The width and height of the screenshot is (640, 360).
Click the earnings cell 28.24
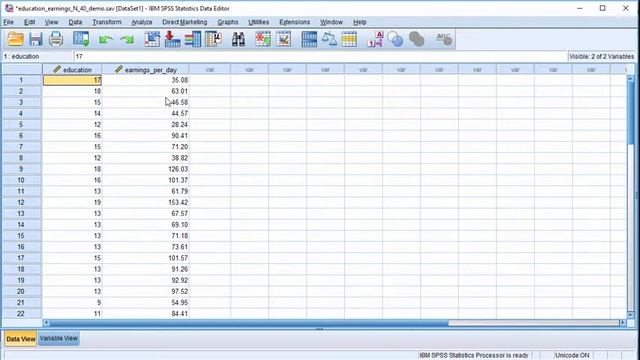click(x=146, y=124)
